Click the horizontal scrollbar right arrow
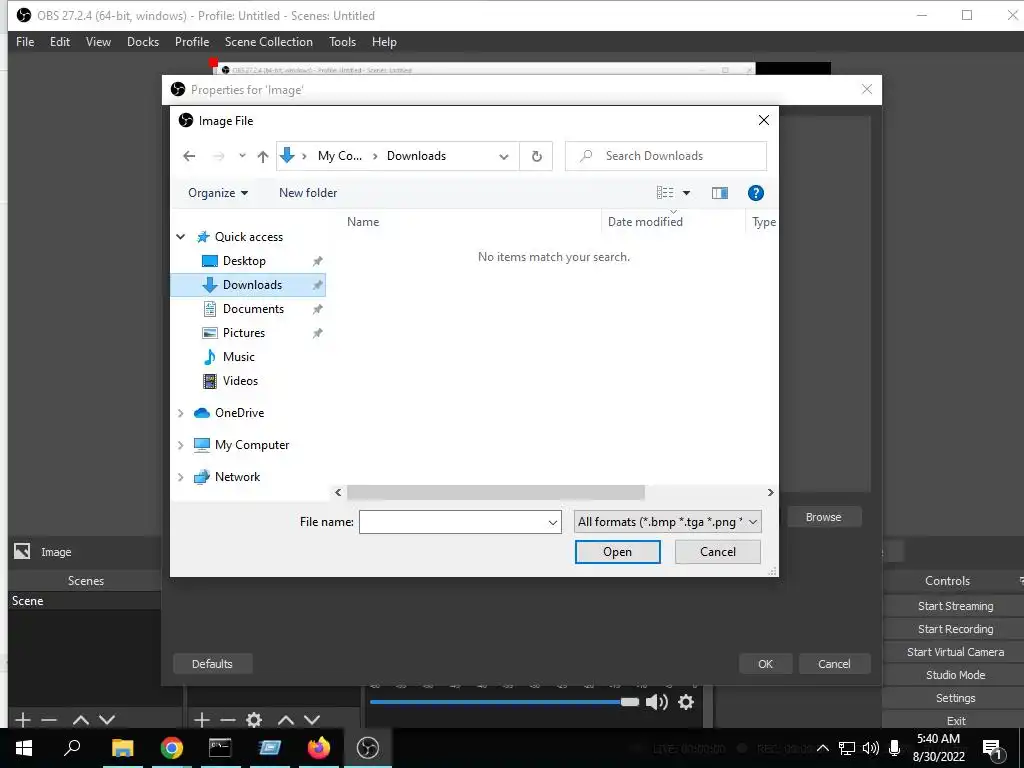 tap(771, 492)
